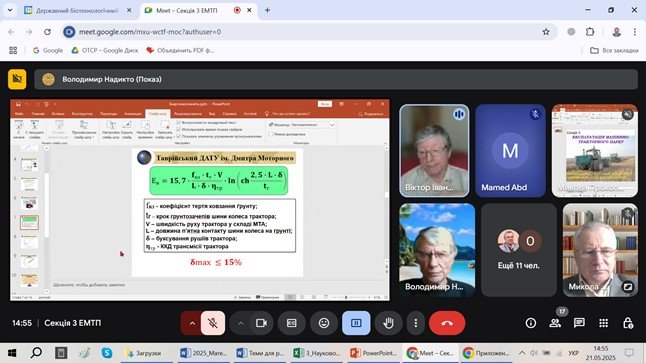Expand video settings arrow beside camera

click(241, 323)
